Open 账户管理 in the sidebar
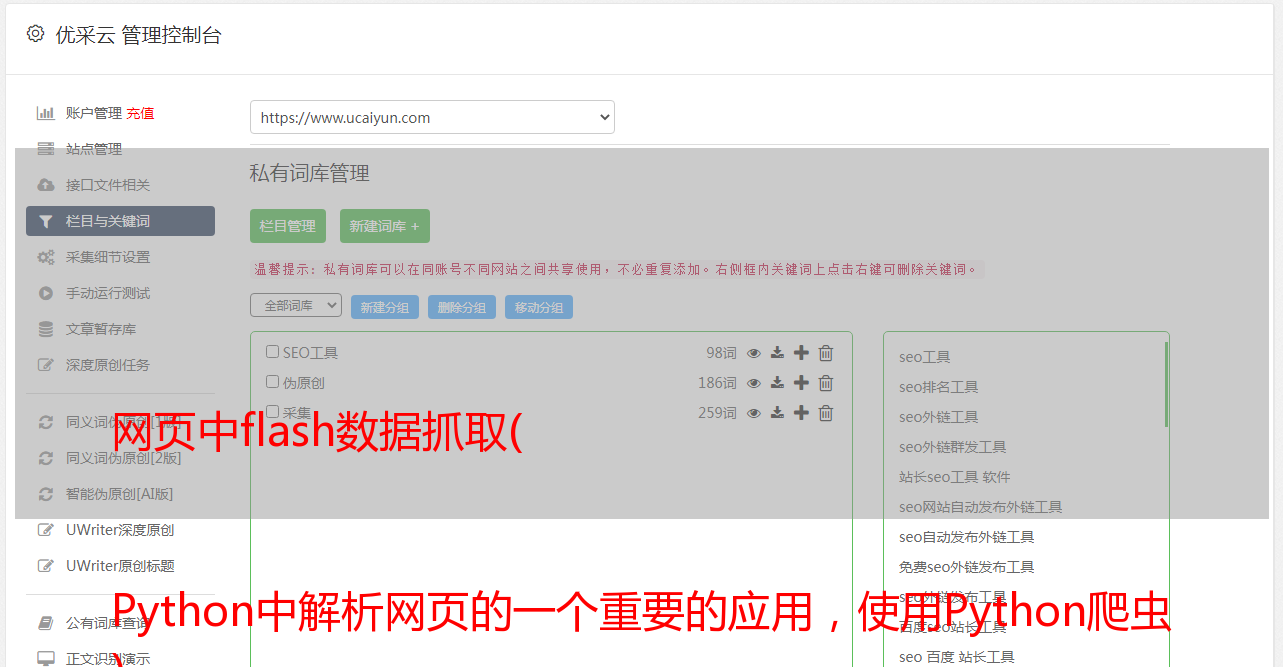1283x667 pixels. point(94,113)
